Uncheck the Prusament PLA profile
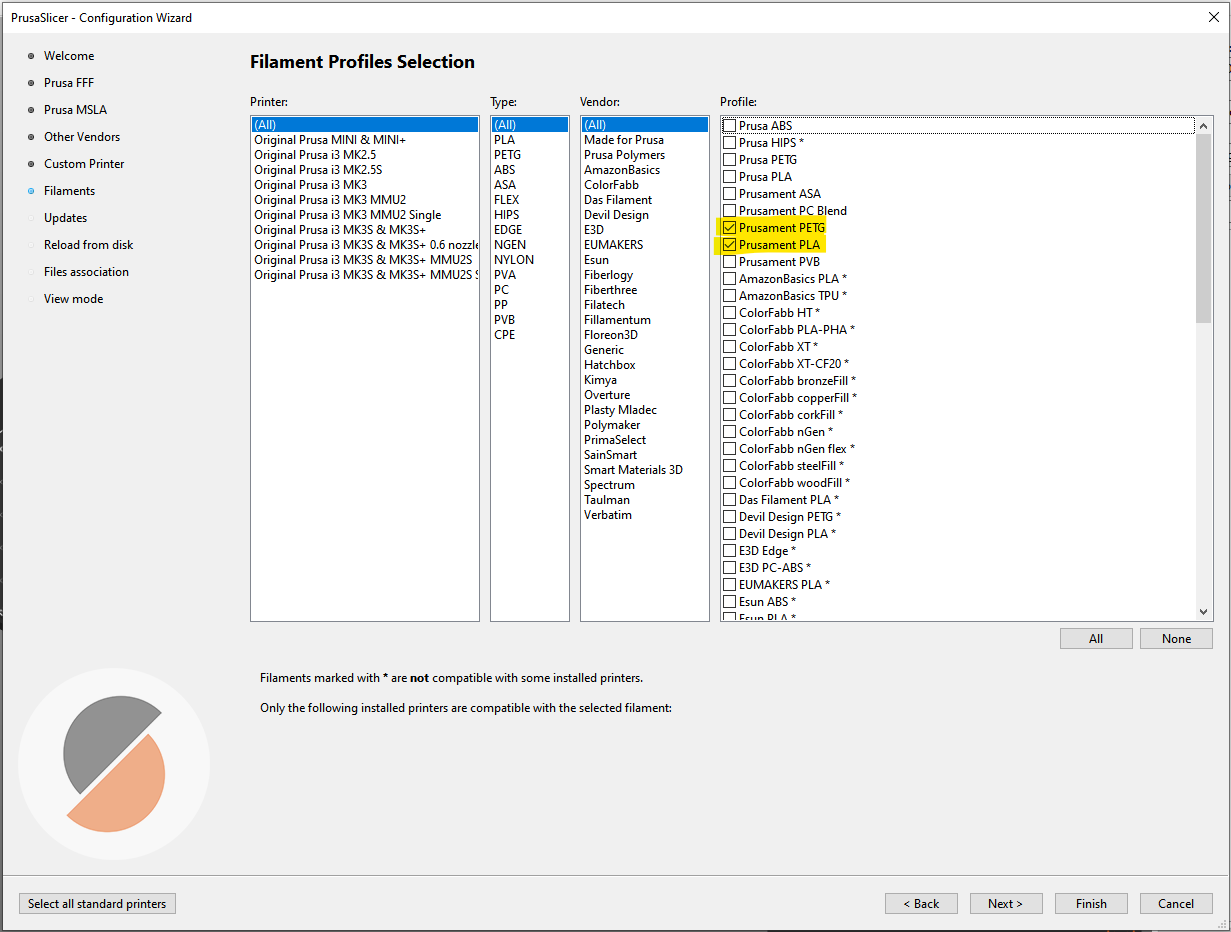 (x=730, y=245)
